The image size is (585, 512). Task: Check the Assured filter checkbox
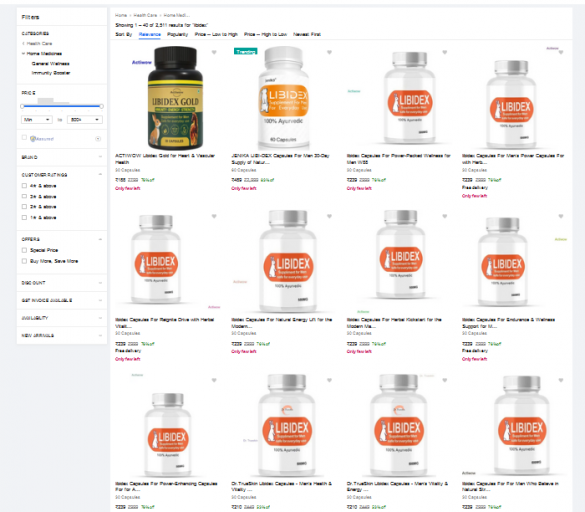tap(24, 138)
